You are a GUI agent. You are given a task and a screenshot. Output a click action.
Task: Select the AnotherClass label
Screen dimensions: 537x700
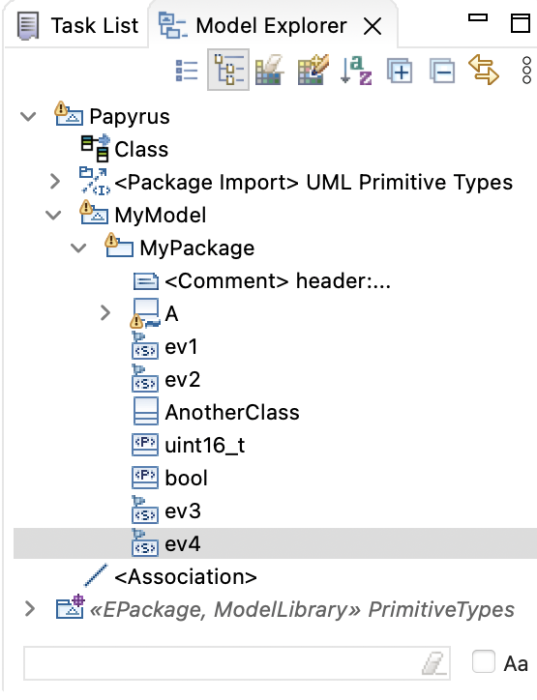(x=232, y=412)
